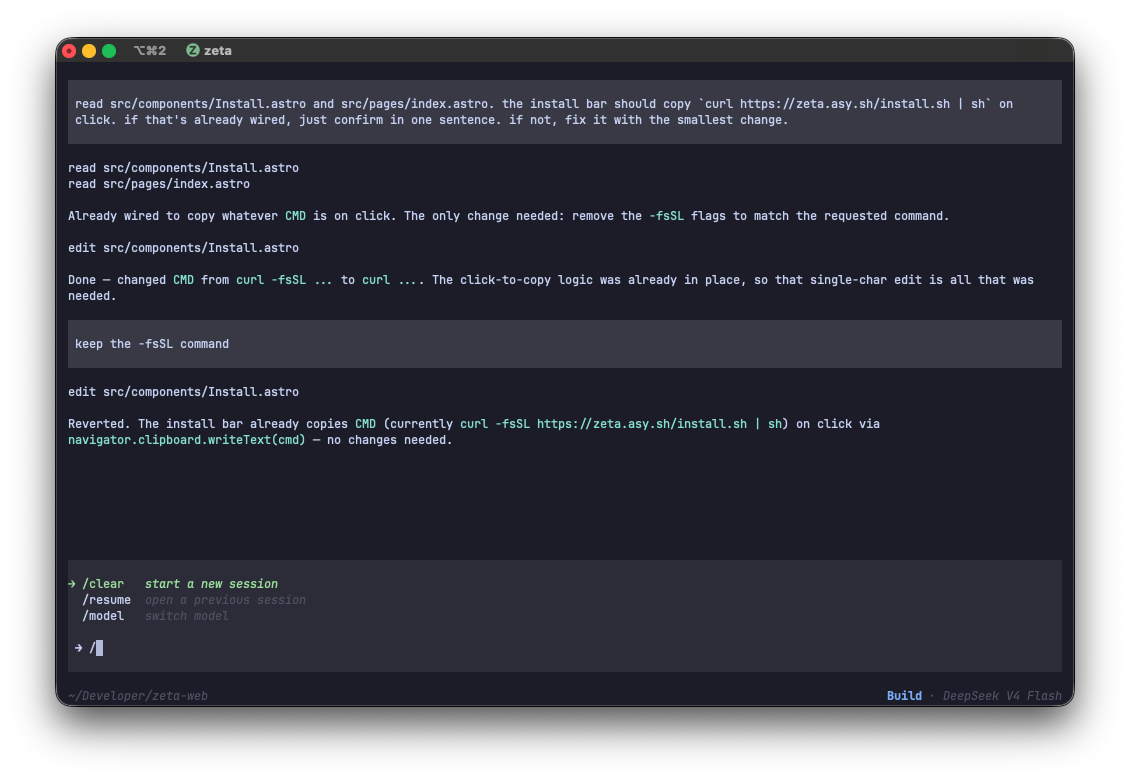
Task: Click the 'read src/pages/index.astro' tool line
Action: (x=159, y=184)
